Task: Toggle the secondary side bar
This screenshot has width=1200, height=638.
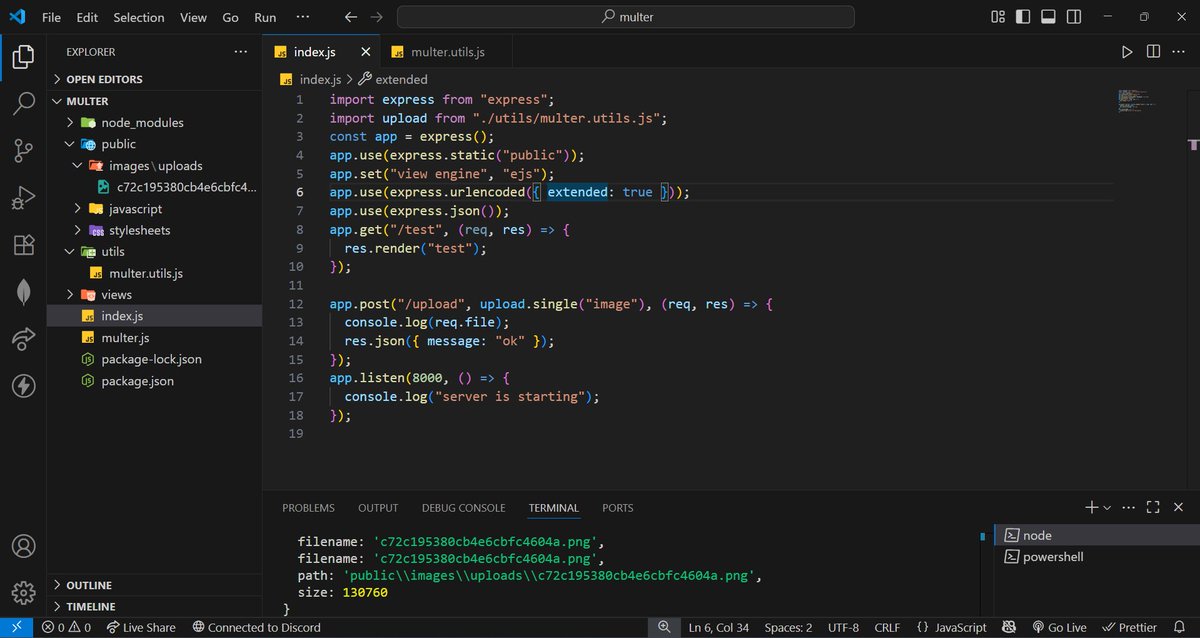Action: (x=1073, y=17)
